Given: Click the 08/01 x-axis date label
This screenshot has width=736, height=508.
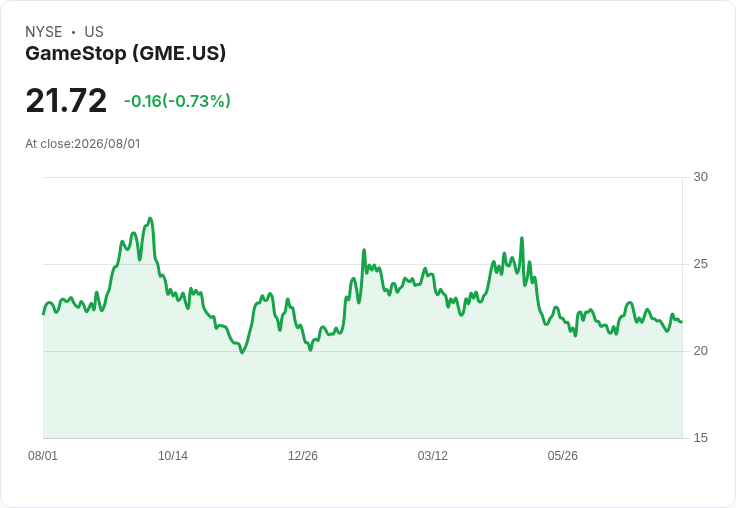Looking at the screenshot, I should point(43,455).
